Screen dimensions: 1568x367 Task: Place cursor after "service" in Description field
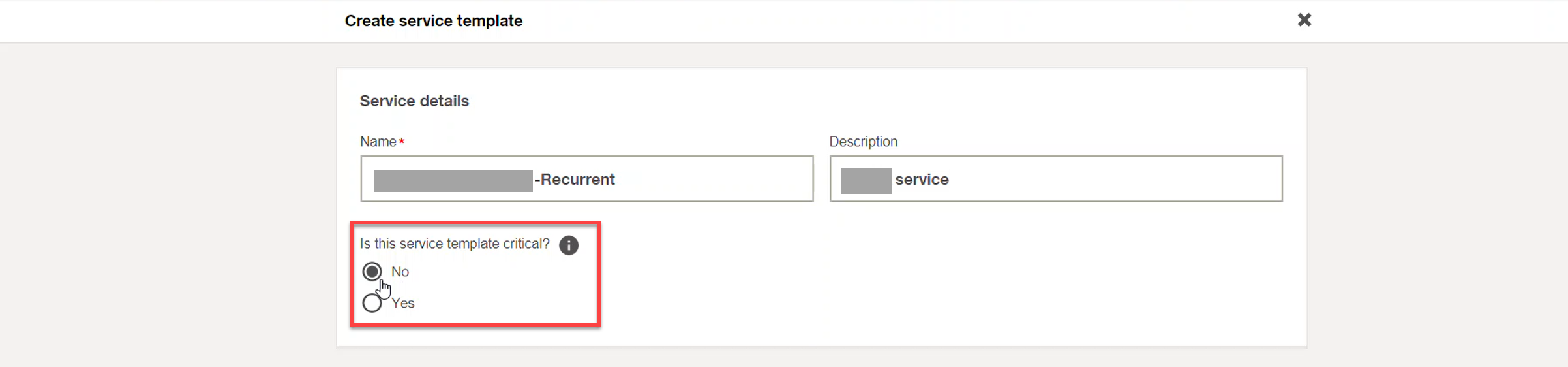(x=951, y=180)
